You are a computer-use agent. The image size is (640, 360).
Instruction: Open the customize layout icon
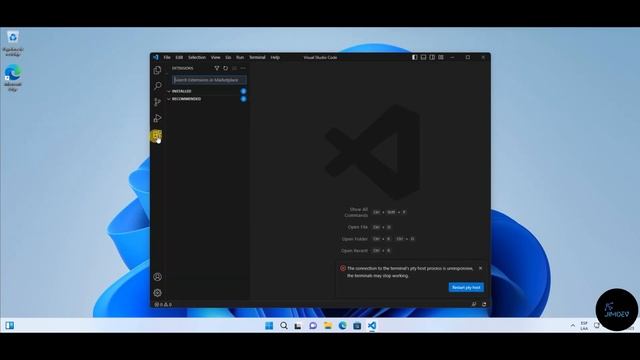441,58
